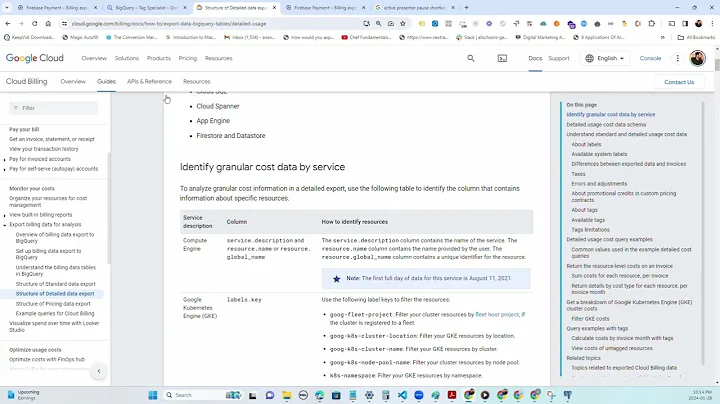The width and height of the screenshot is (720, 404).
Task: Expand Pay for self-serve accounts section
Action: 5,169
